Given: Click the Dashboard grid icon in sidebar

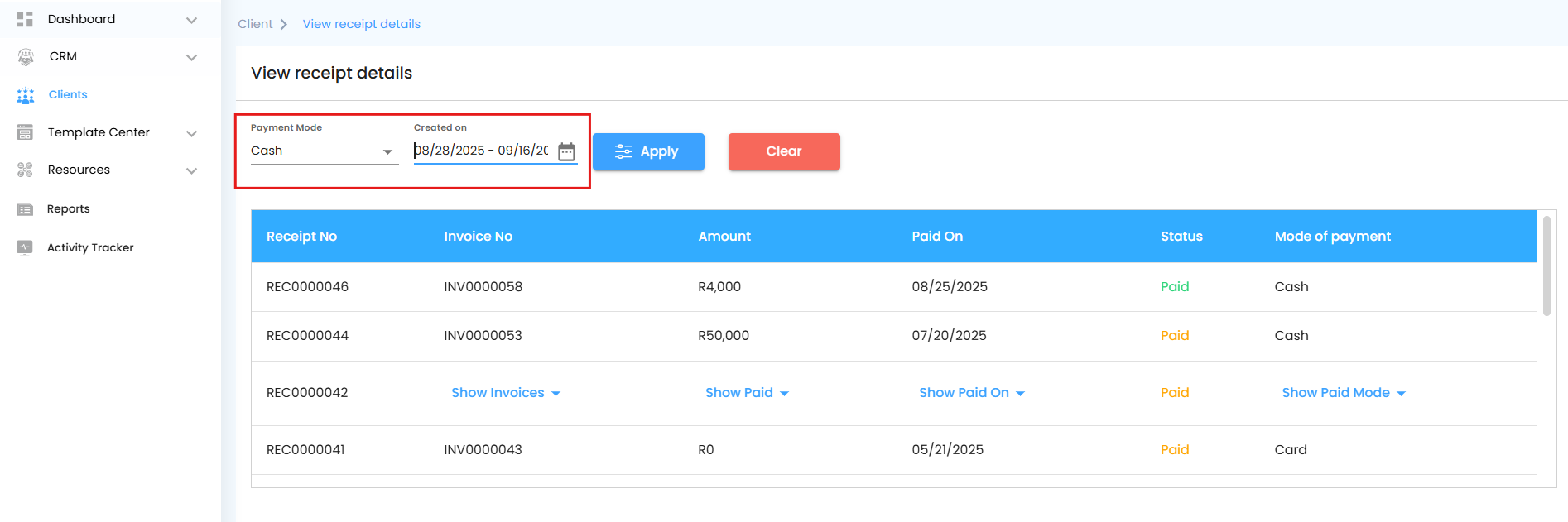Looking at the screenshot, I should 25,19.
